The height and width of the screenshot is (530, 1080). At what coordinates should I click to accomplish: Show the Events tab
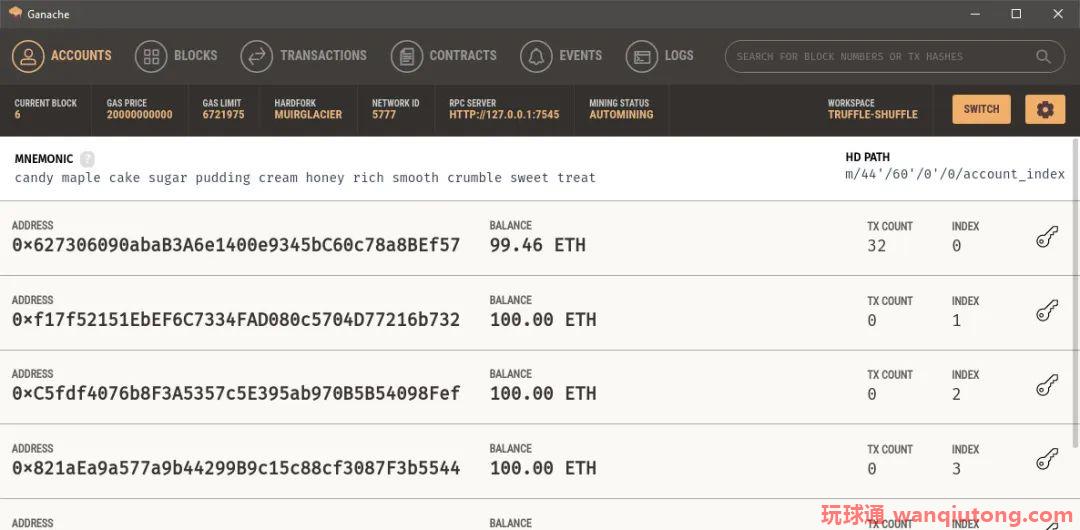561,56
